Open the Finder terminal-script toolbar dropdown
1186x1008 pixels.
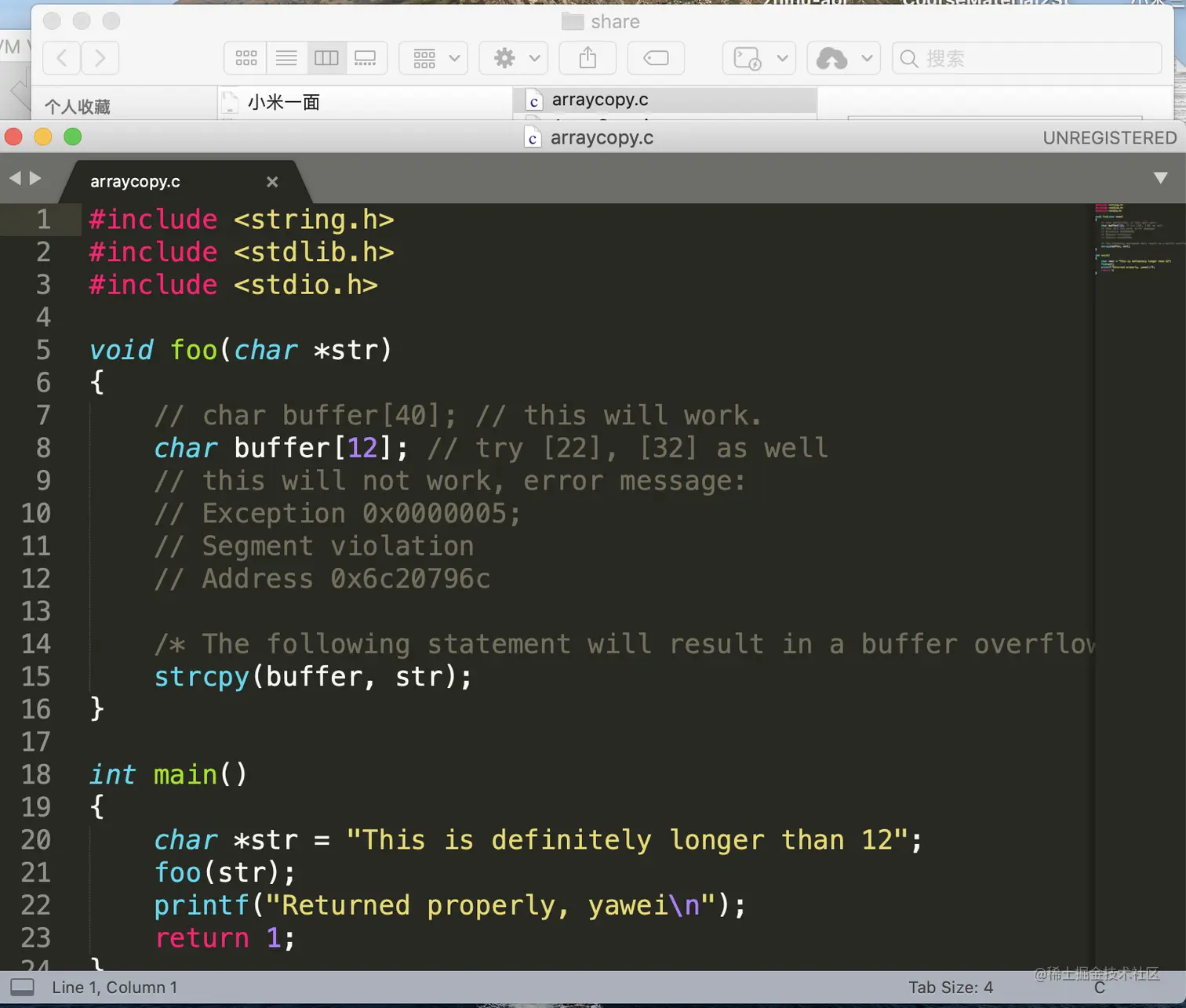(x=759, y=58)
